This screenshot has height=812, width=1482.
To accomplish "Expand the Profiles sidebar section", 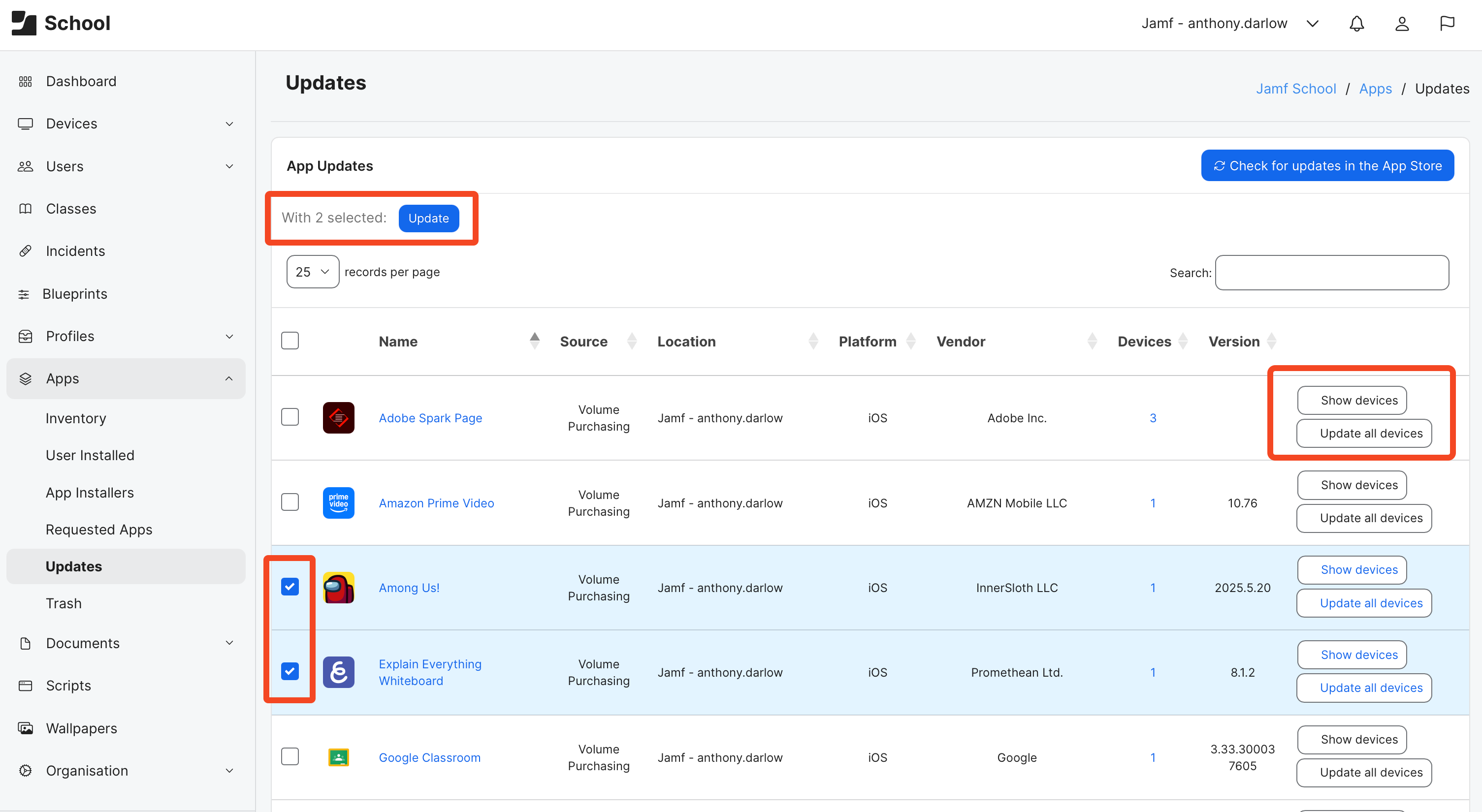I will tap(229, 337).
